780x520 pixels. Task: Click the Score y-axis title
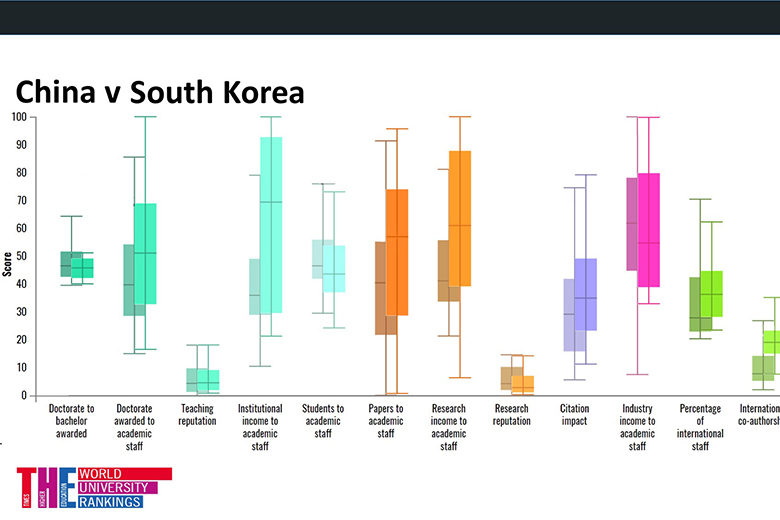pos(8,263)
